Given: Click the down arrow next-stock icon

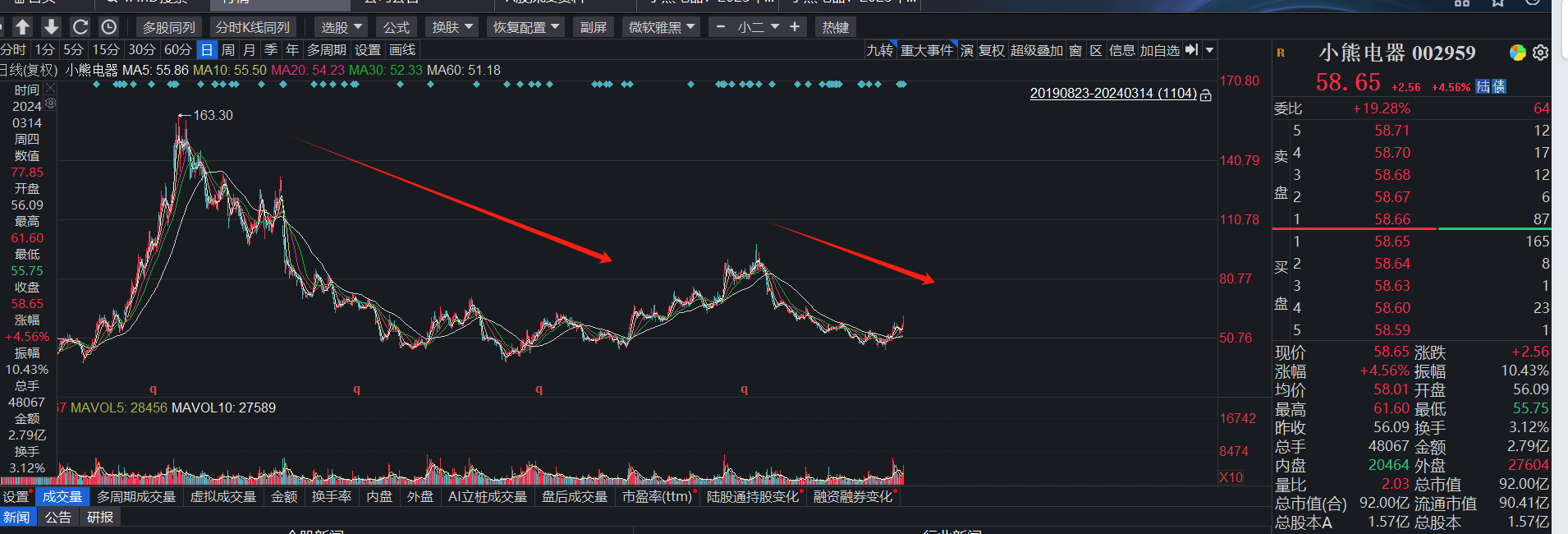Looking at the screenshot, I should (x=51, y=27).
